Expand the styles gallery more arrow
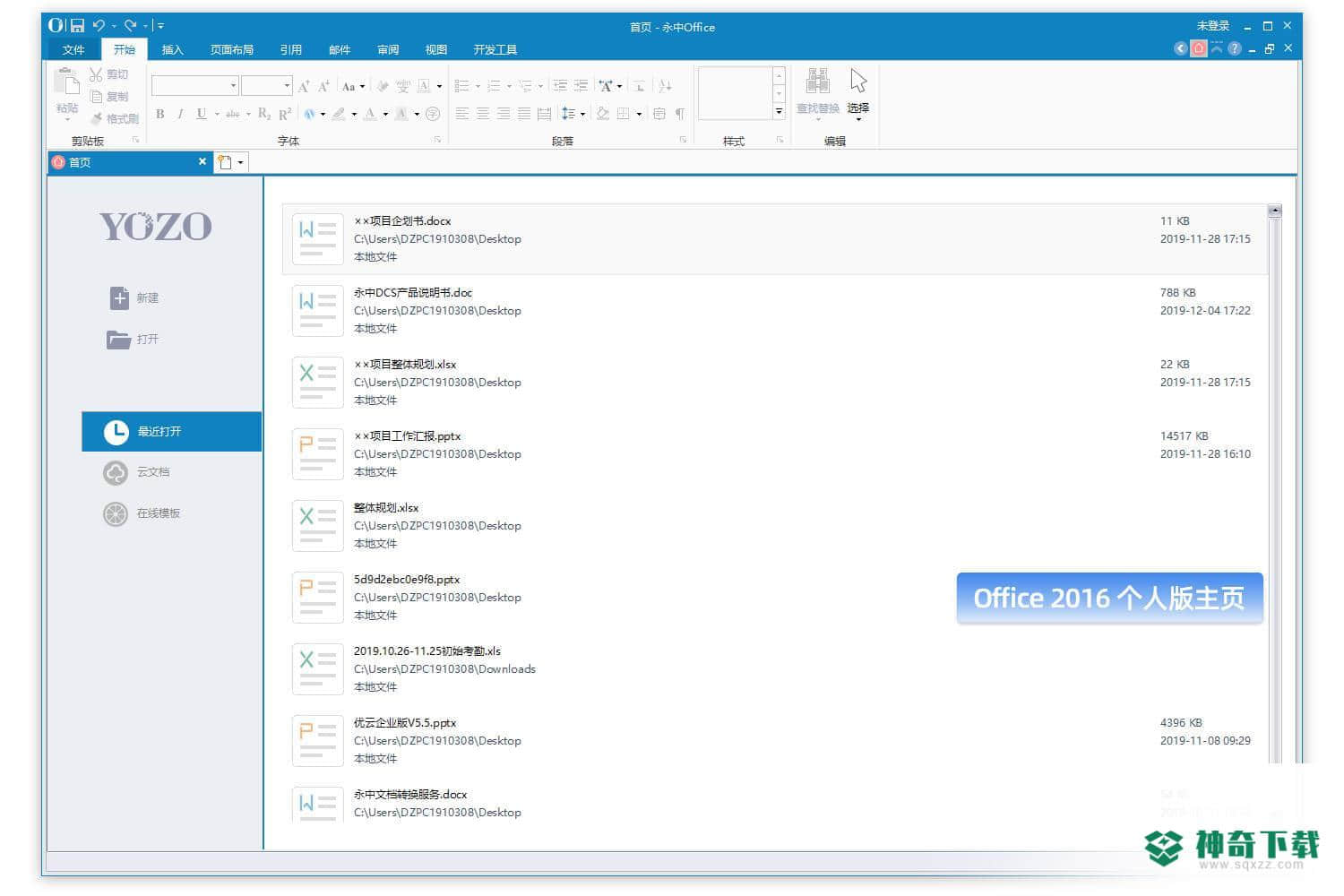The height and width of the screenshot is (896, 1344). click(779, 112)
